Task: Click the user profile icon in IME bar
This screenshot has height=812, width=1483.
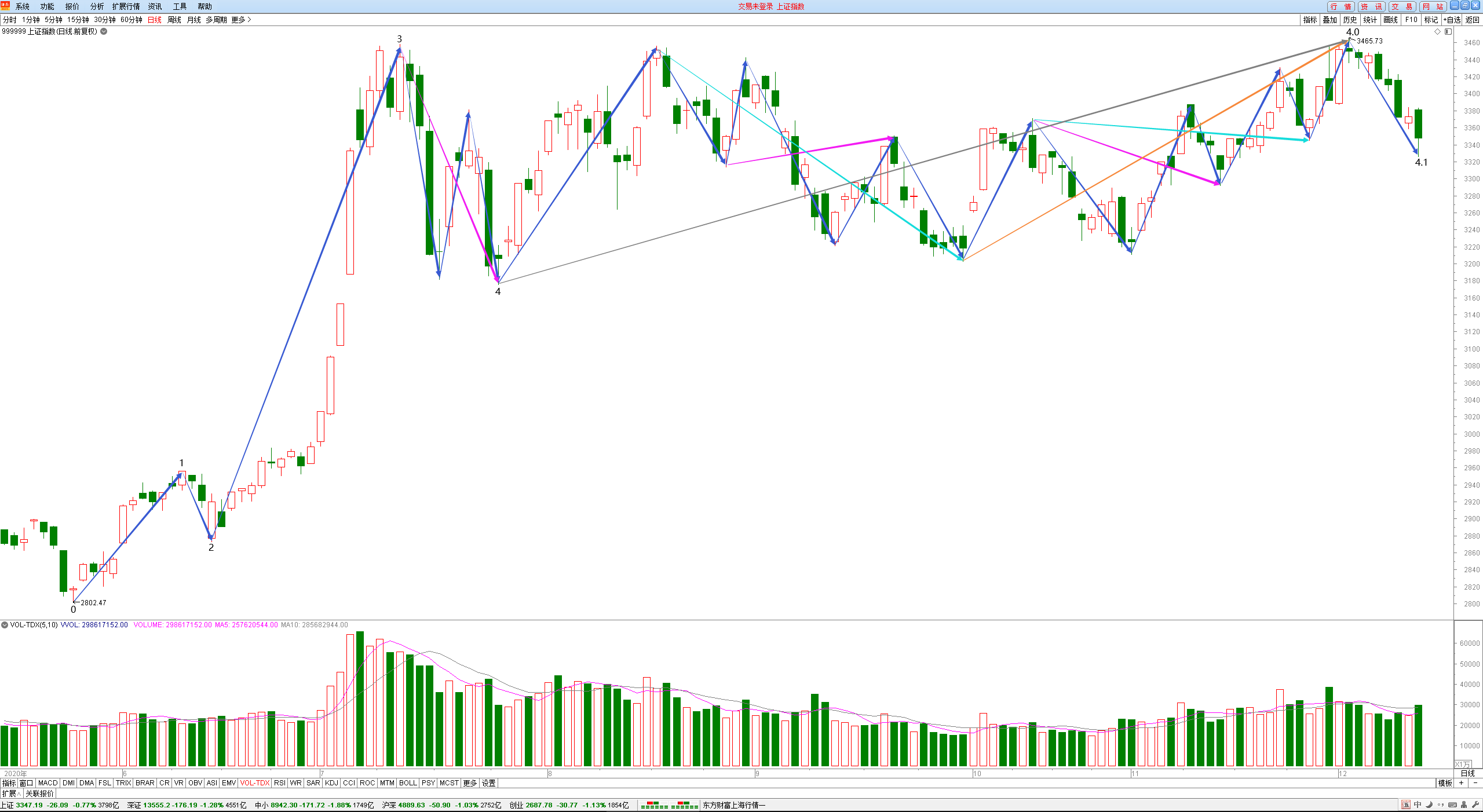Action: click(1464, 804)
